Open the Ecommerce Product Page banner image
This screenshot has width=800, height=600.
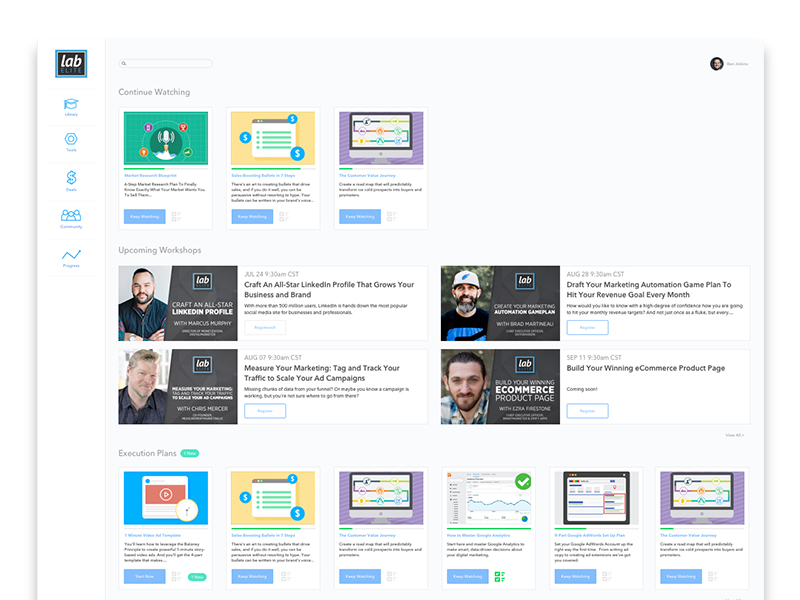click(x=501, y=387)
